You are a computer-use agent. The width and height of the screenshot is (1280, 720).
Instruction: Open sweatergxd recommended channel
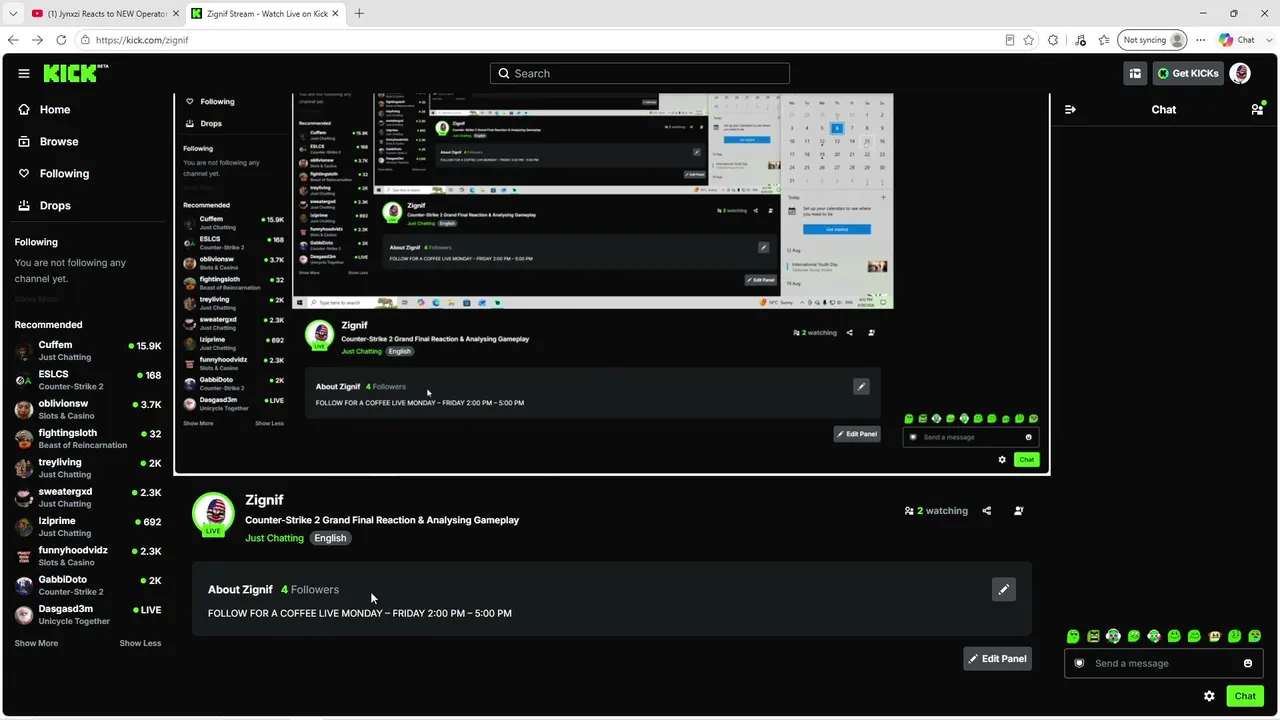click(x=88, y=497)
